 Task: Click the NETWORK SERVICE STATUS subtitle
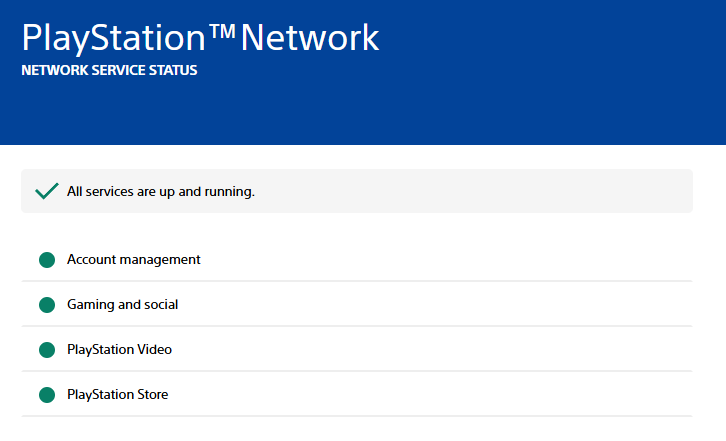(x=109, y=70)
